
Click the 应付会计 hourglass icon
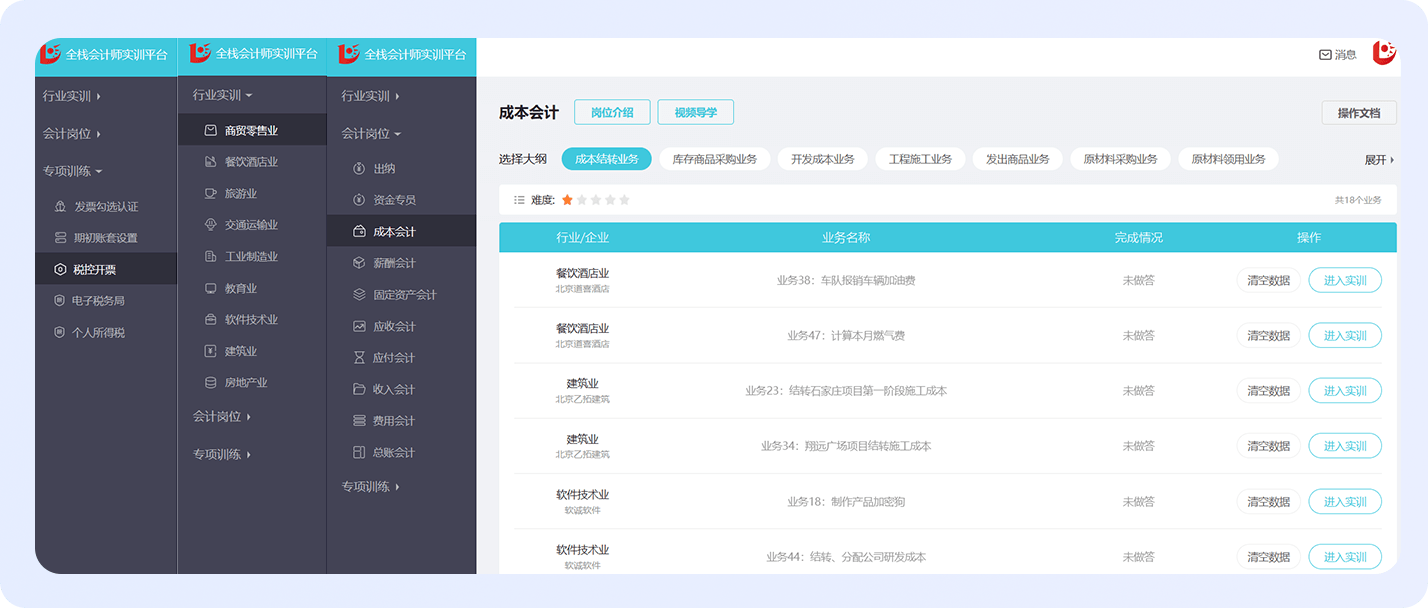359,358
